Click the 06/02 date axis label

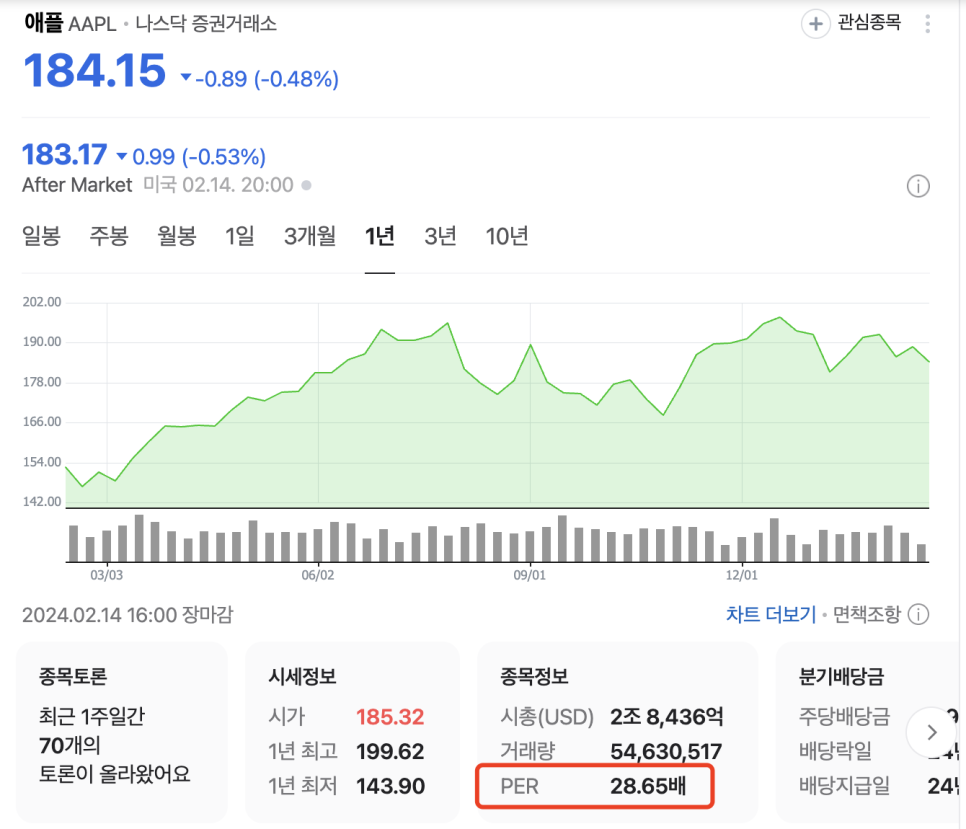click(318, 575)
